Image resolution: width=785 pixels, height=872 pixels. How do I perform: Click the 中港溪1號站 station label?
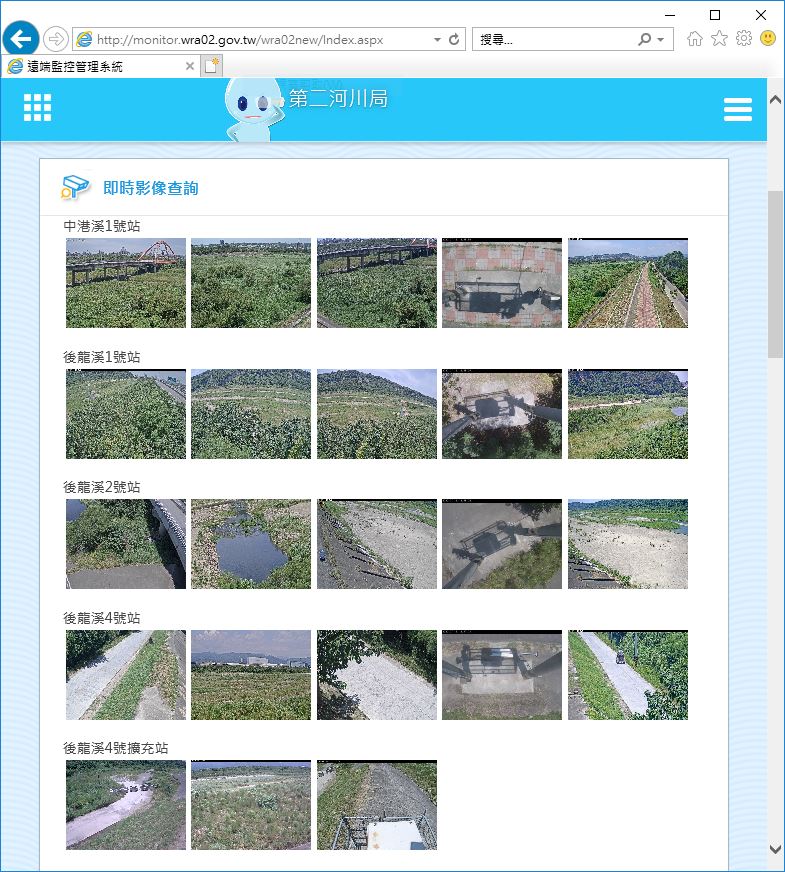[x=102, y=226]
